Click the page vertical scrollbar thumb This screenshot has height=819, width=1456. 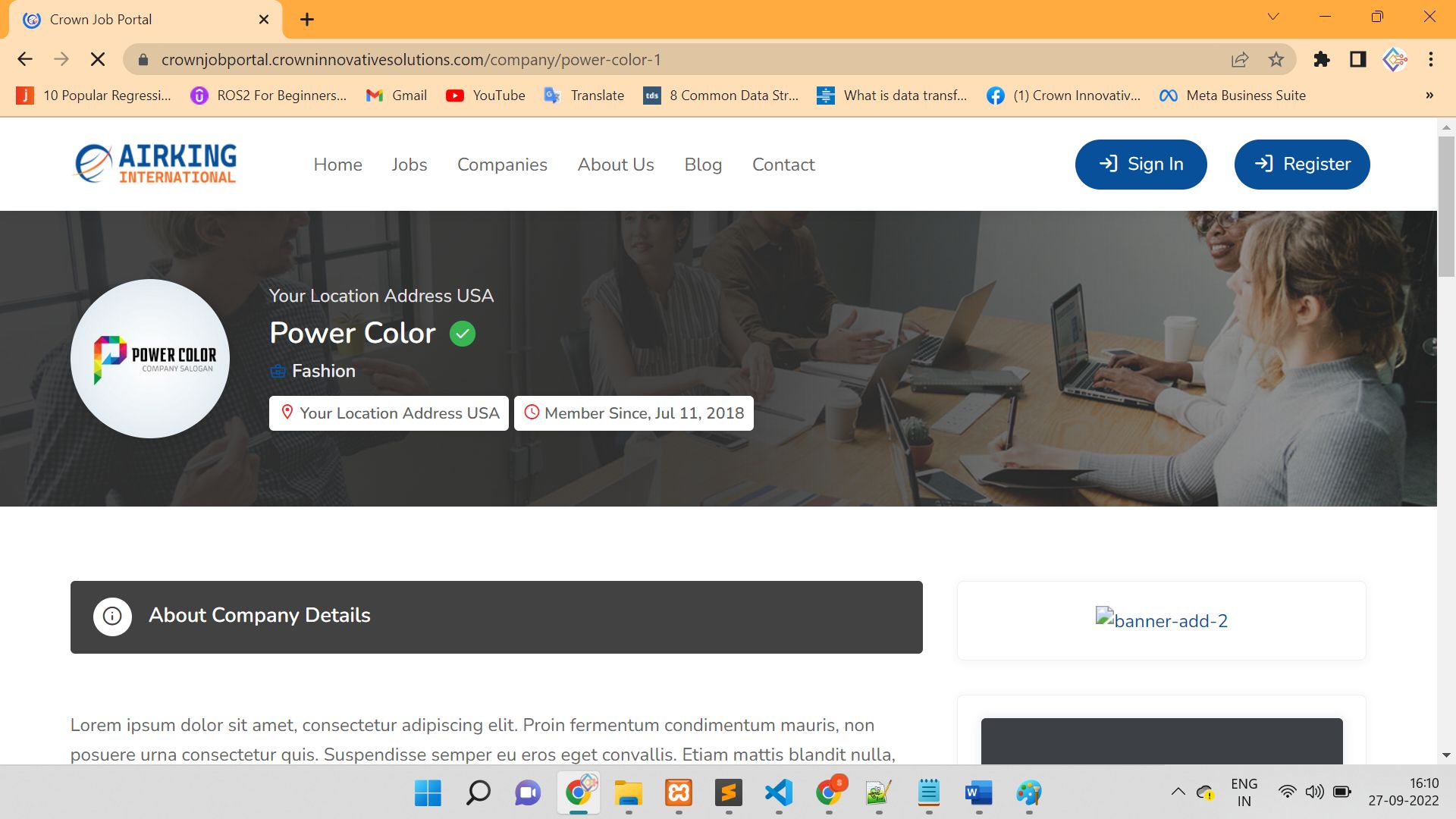(1446, 205)
